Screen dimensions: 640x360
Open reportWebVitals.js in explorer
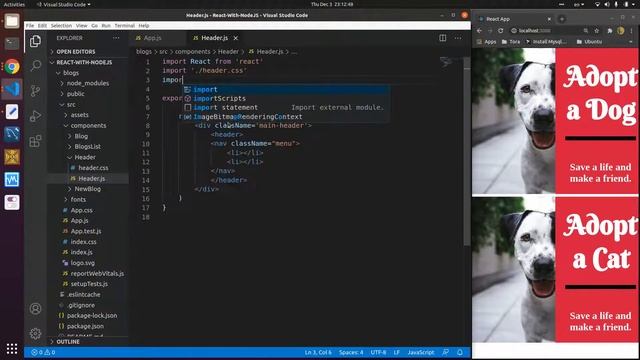point(97,273)
